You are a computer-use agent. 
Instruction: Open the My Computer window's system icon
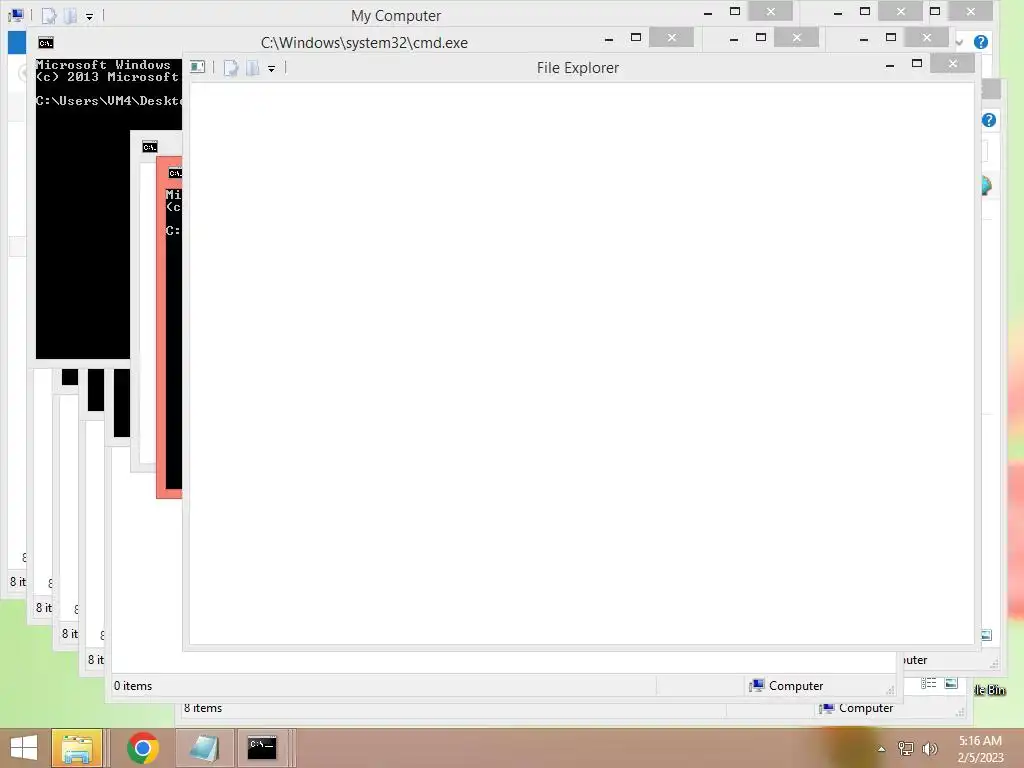(x=16, y=14)
